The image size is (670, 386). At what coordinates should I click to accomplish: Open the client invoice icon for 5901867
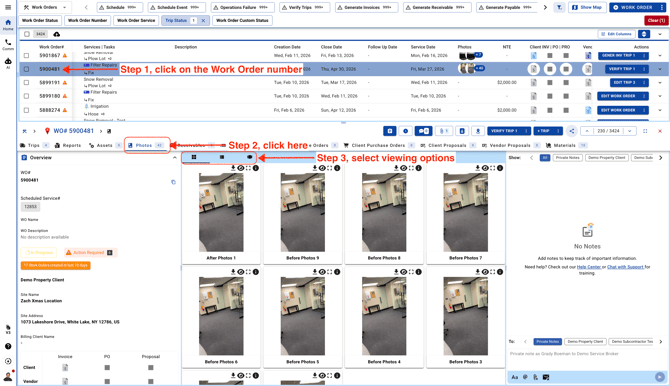click(x=533, y=56)
